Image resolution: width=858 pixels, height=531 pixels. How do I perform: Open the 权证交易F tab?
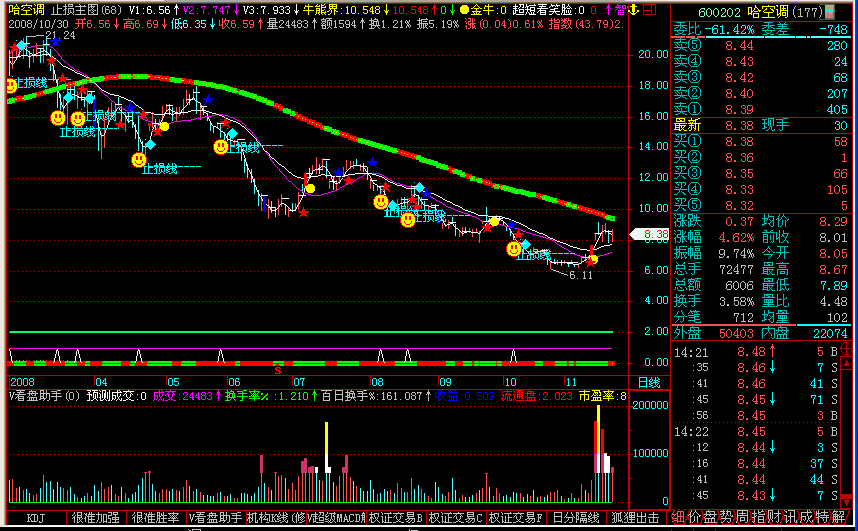[x=515, y=517]
